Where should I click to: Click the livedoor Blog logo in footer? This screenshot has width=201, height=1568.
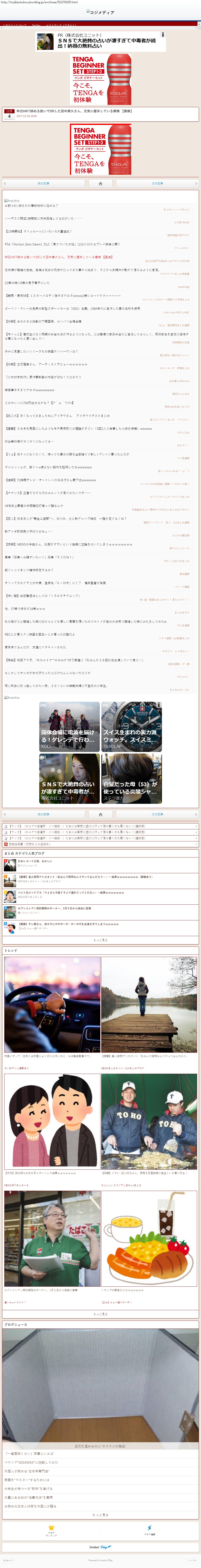tap(101, 1547)
